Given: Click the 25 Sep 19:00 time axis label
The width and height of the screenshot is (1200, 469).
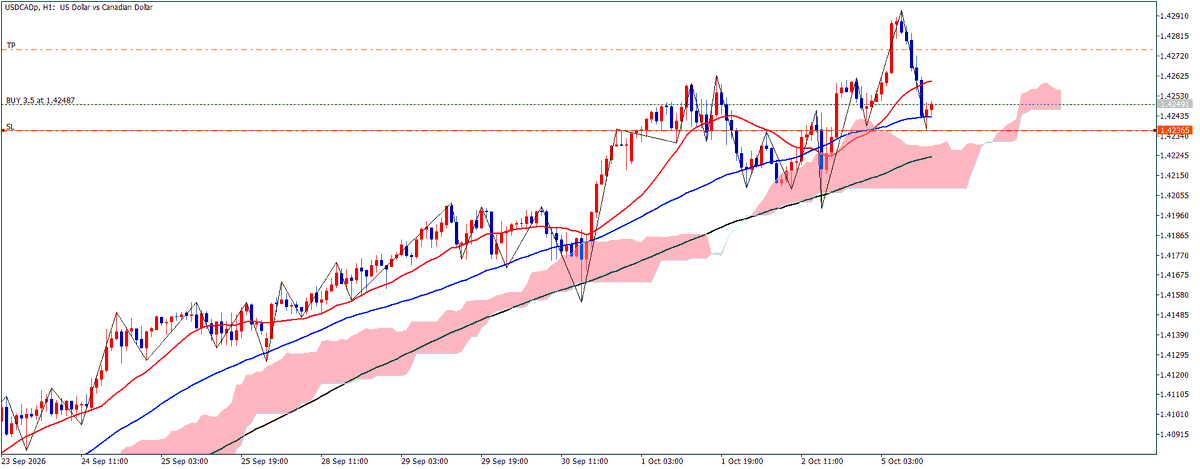Looking at the screenshot, I should pyautogui.click(x=265, y=462).
